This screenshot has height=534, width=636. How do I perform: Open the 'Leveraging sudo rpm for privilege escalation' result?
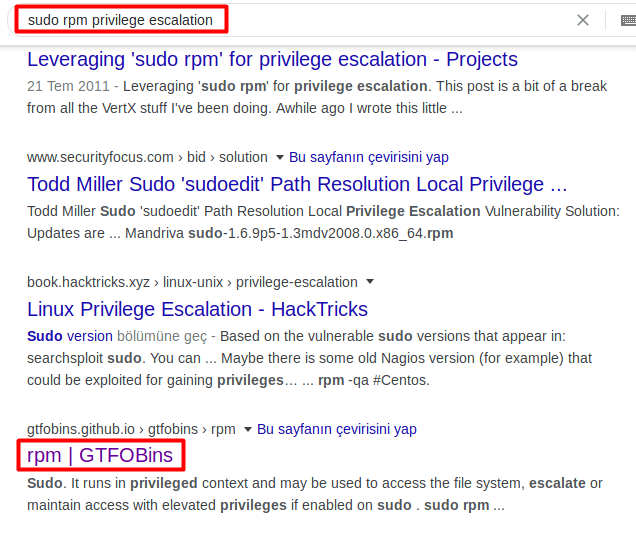[272, 59]
